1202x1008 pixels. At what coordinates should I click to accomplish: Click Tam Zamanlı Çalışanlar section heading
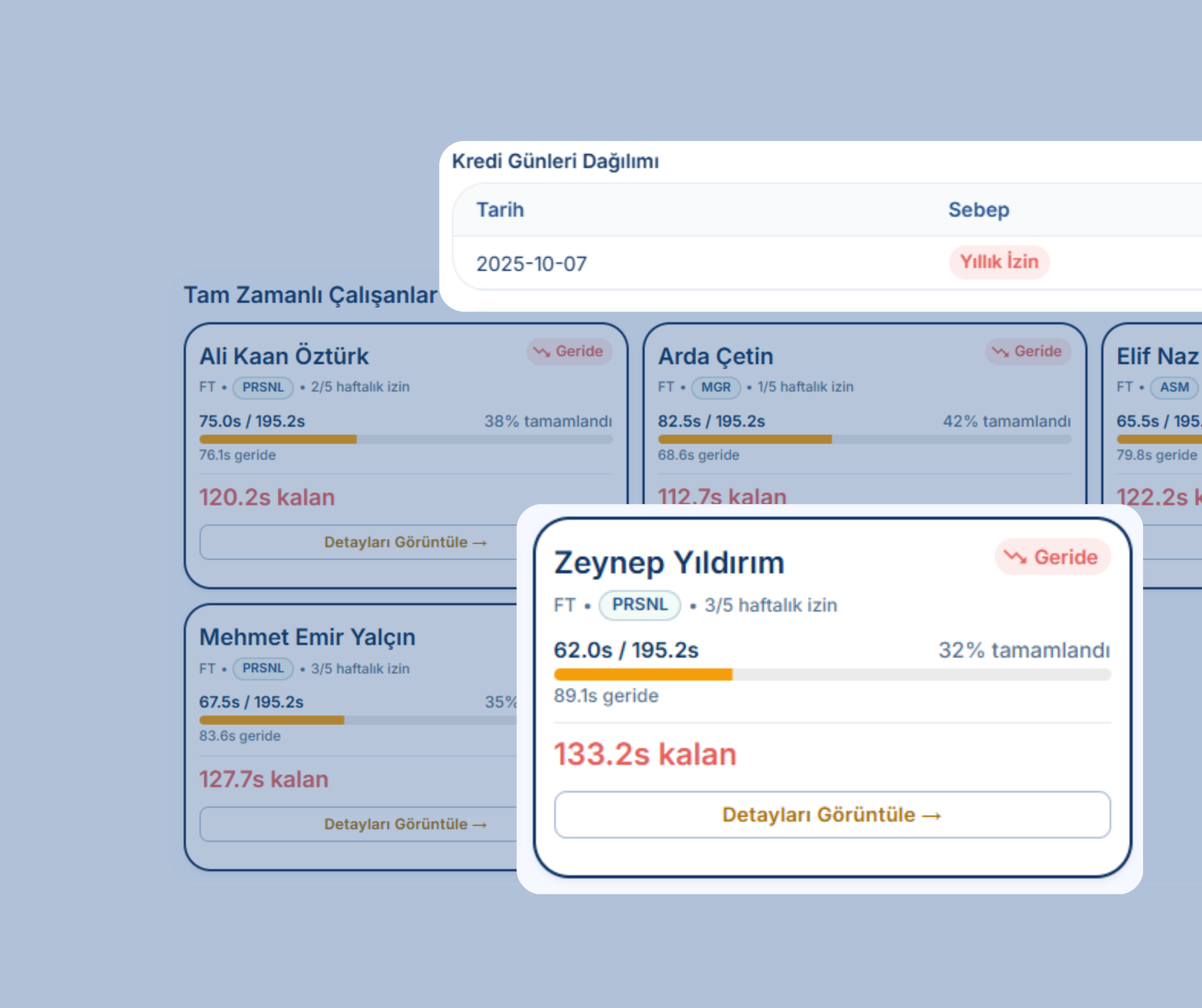pyautogui.click(x=310, y=295)
